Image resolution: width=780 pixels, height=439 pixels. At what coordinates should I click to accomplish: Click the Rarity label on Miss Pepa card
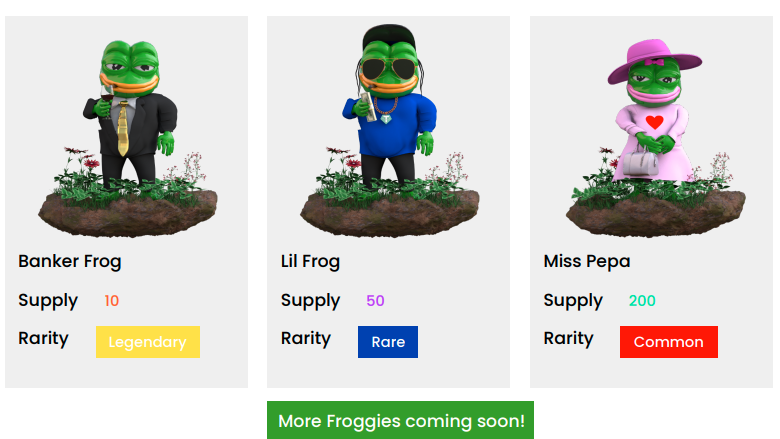tap(568, 339)
